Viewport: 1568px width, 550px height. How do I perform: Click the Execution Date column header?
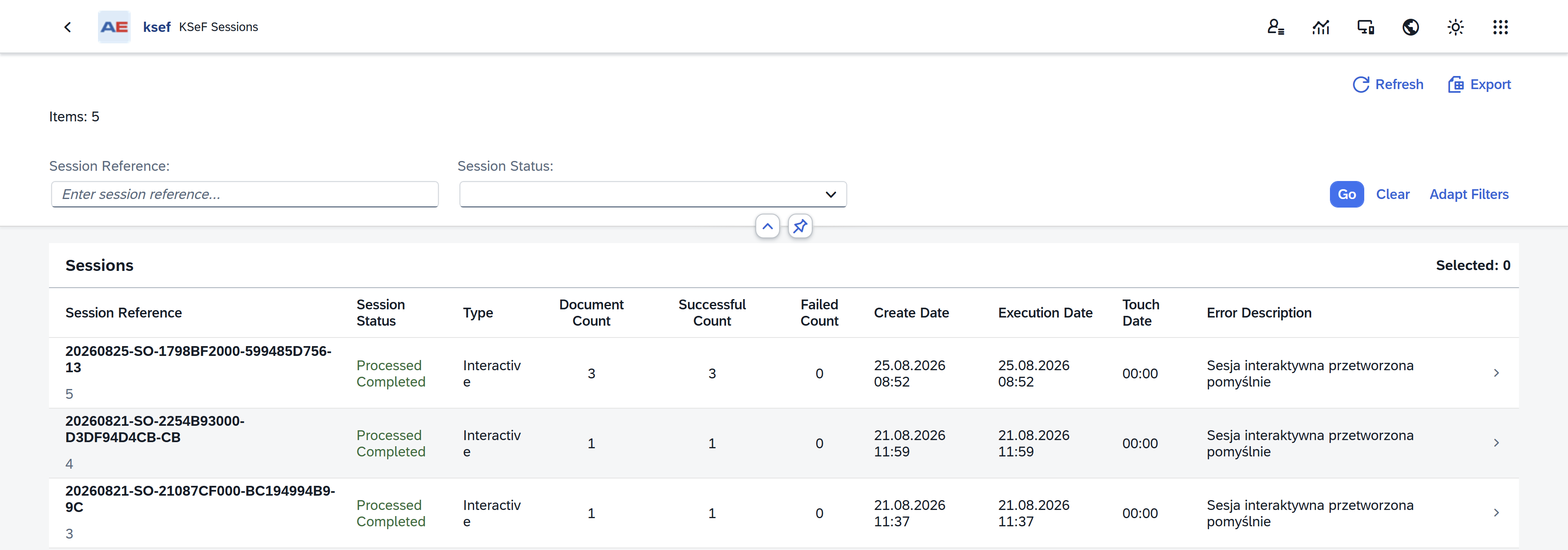pyautogui.click(x=1045, y=313)
